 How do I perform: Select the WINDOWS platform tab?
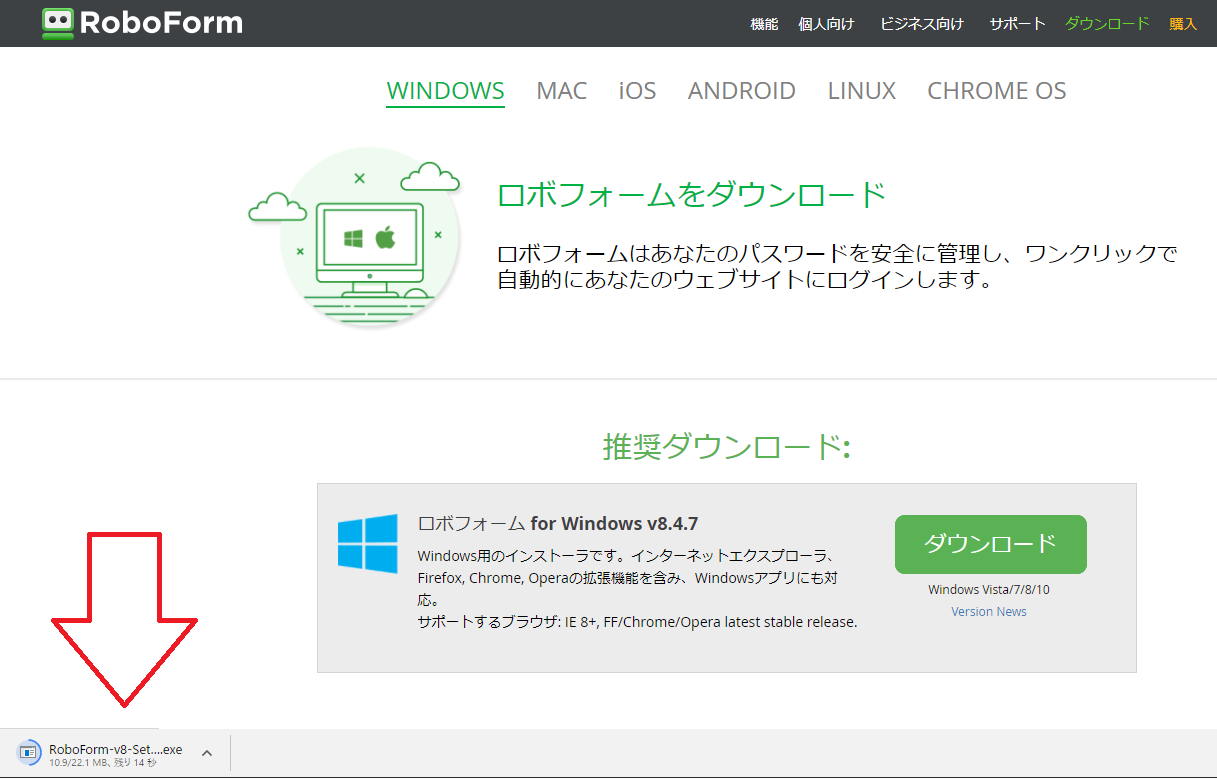tap(446, 91)
